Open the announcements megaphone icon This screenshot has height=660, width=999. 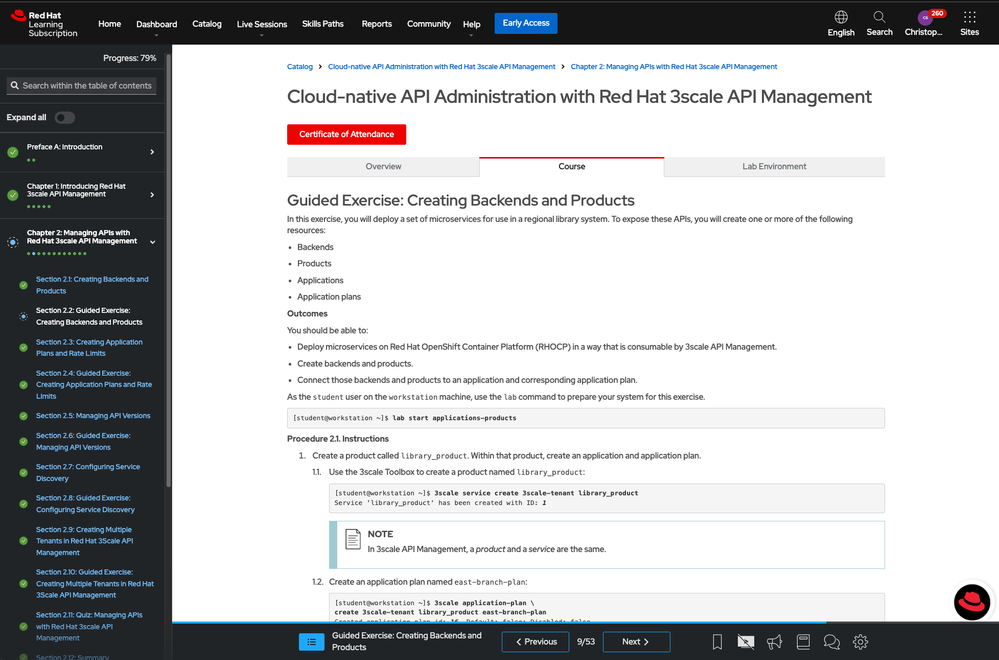774,642
